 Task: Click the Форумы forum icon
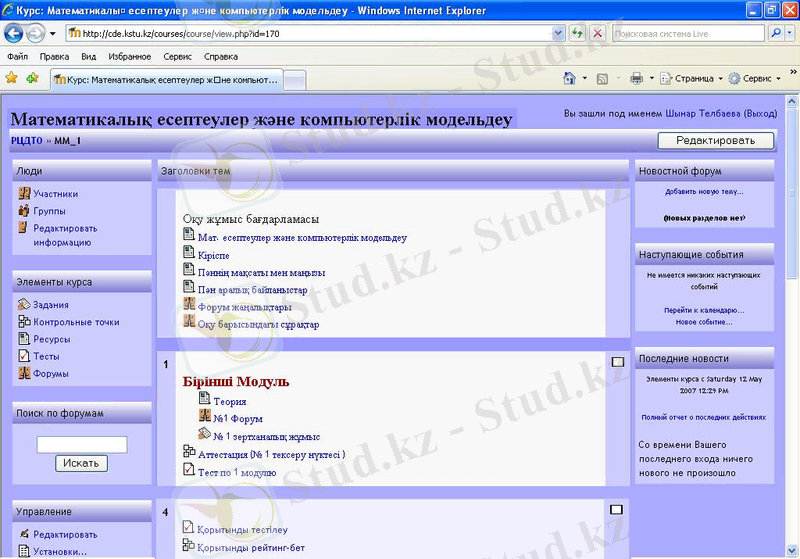pos(24,373)
